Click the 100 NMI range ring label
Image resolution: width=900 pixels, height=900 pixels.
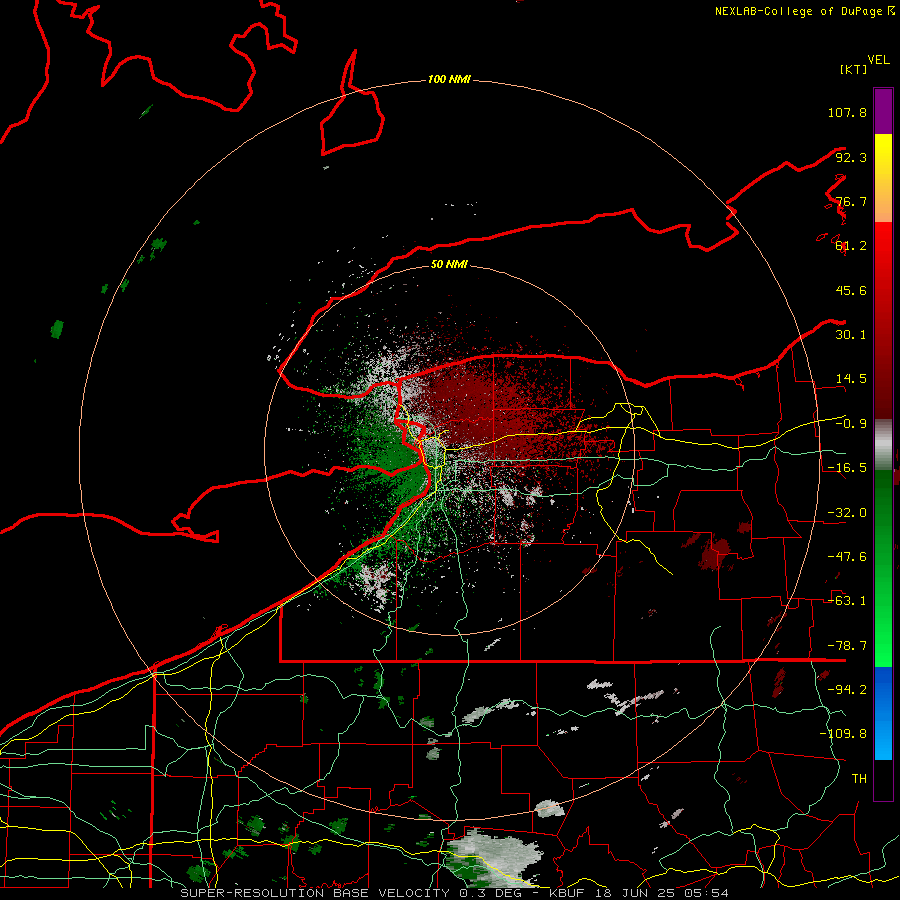(449, 79)
